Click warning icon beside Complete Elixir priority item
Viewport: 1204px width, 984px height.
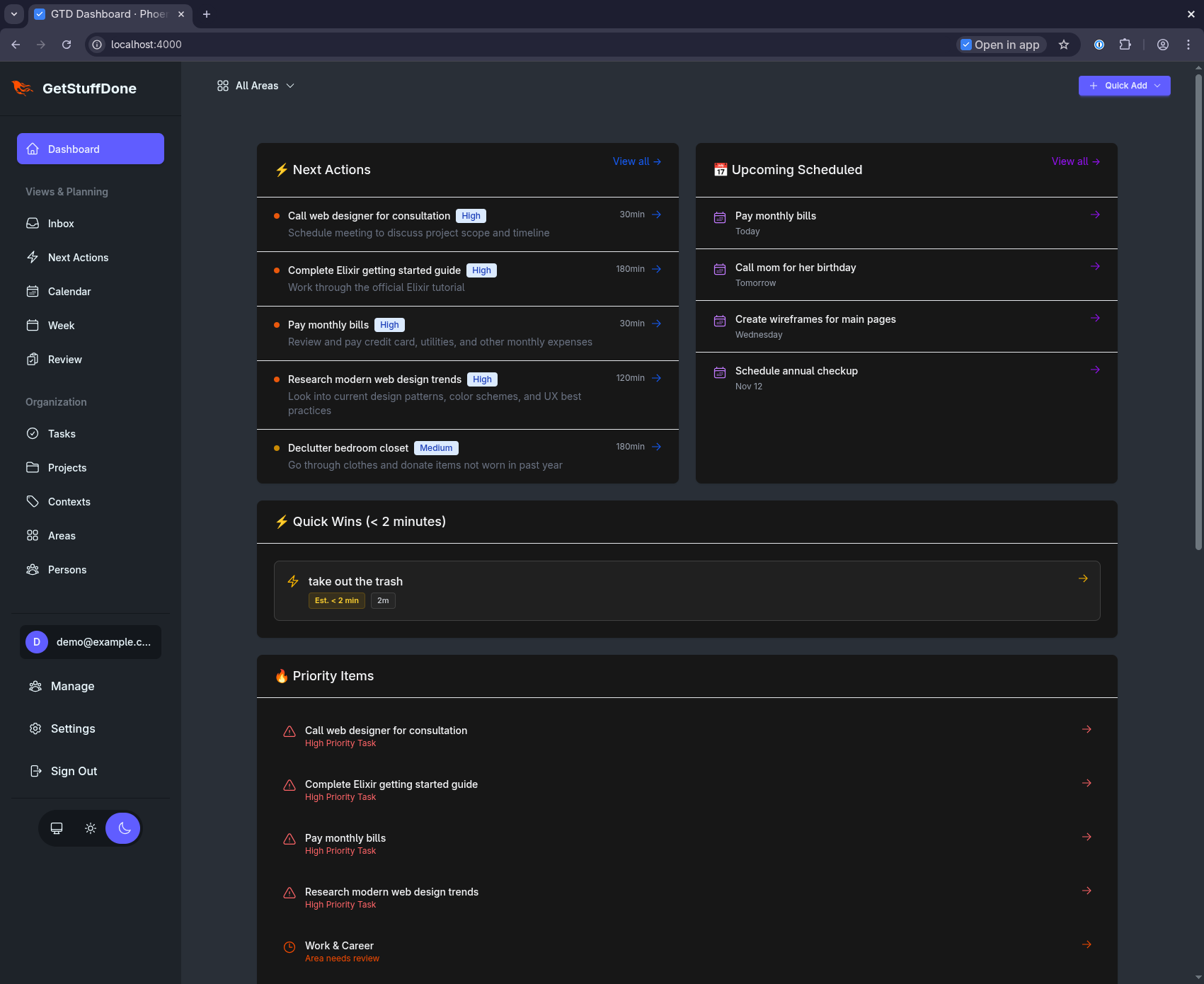coord(289,785)
